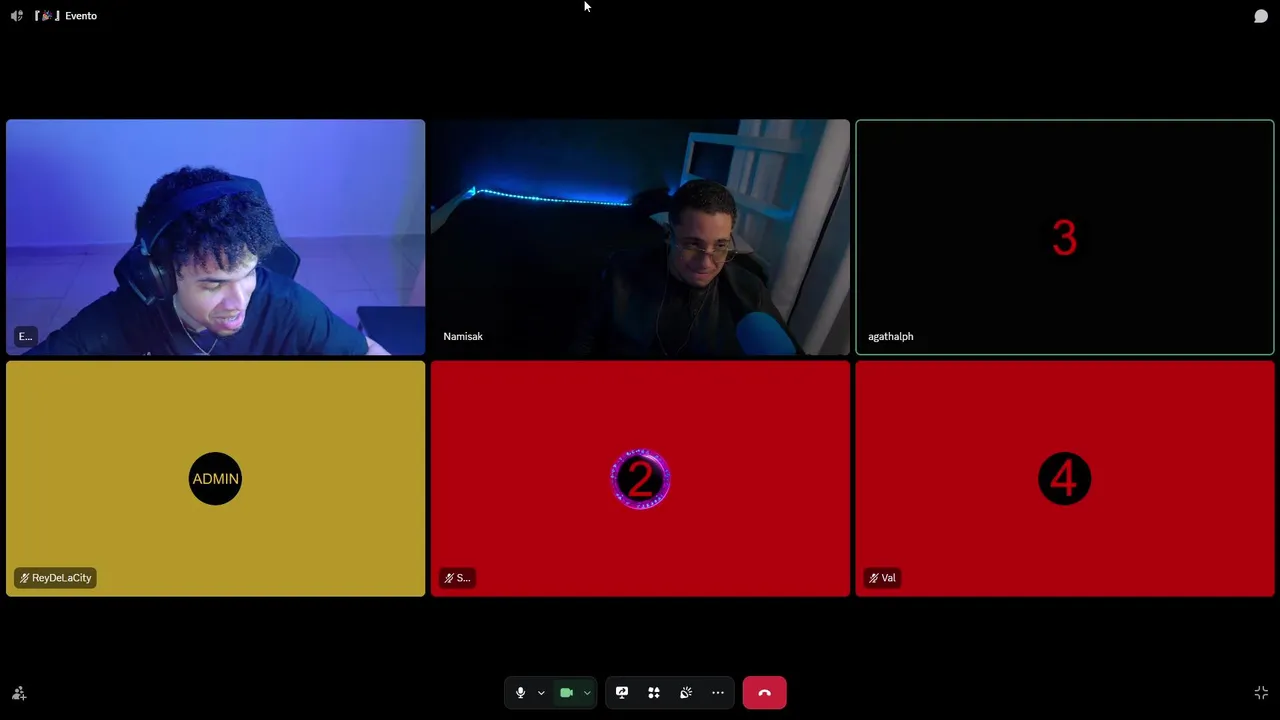
Task: Click the Namisak name label
Action: pyautogui.click(x=463, y=336)
